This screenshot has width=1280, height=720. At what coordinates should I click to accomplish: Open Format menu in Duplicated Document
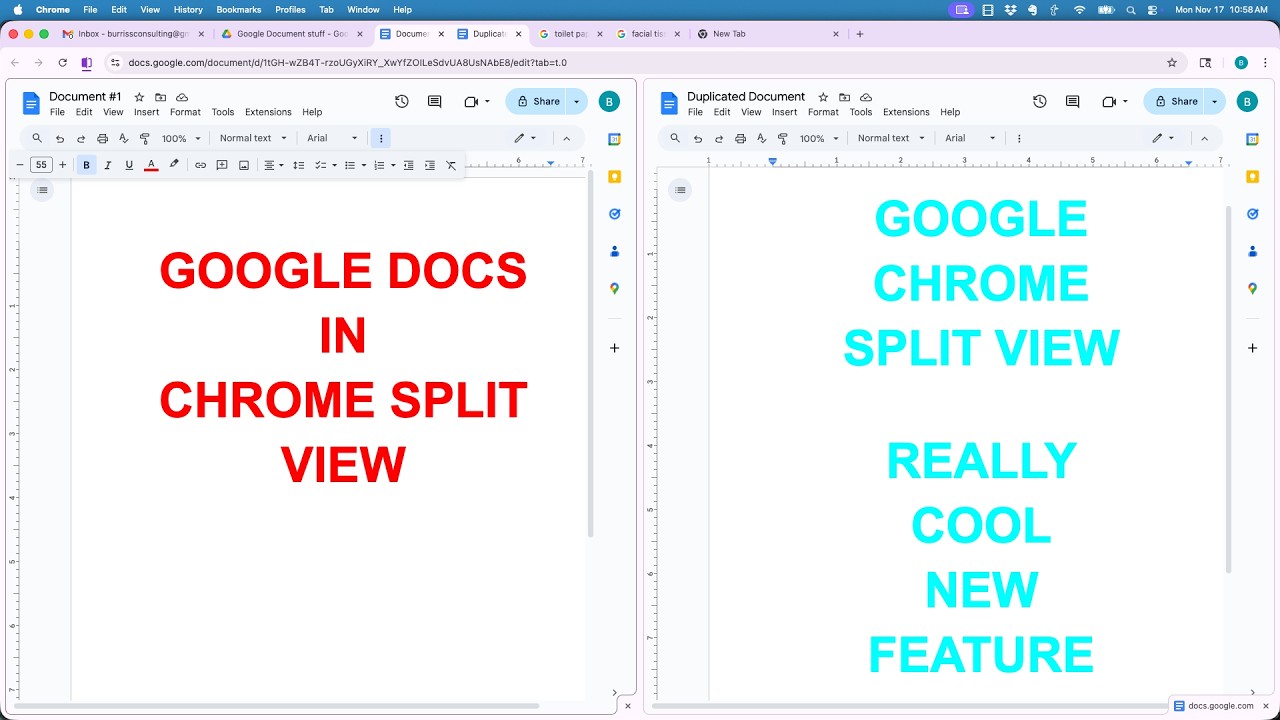coord(823,112)
